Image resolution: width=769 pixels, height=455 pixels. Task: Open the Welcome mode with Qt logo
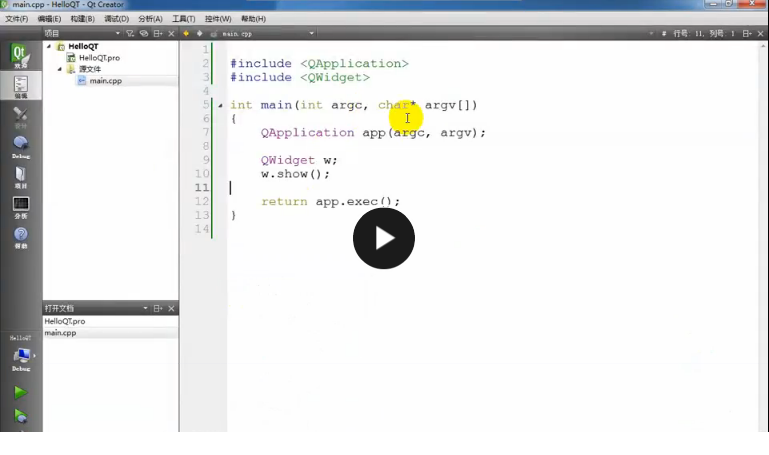click(20, 55)
